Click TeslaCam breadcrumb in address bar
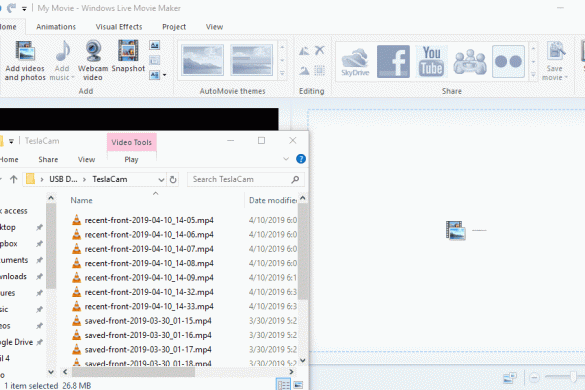This screenshot has width=585, height=390. pyautogui.click(x=110, y=179)
